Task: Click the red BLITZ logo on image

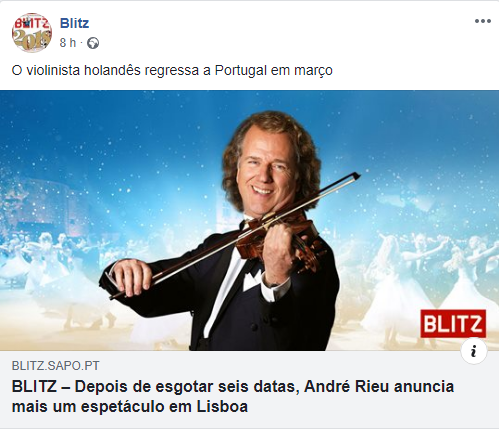Action: (x=453, y=323)
